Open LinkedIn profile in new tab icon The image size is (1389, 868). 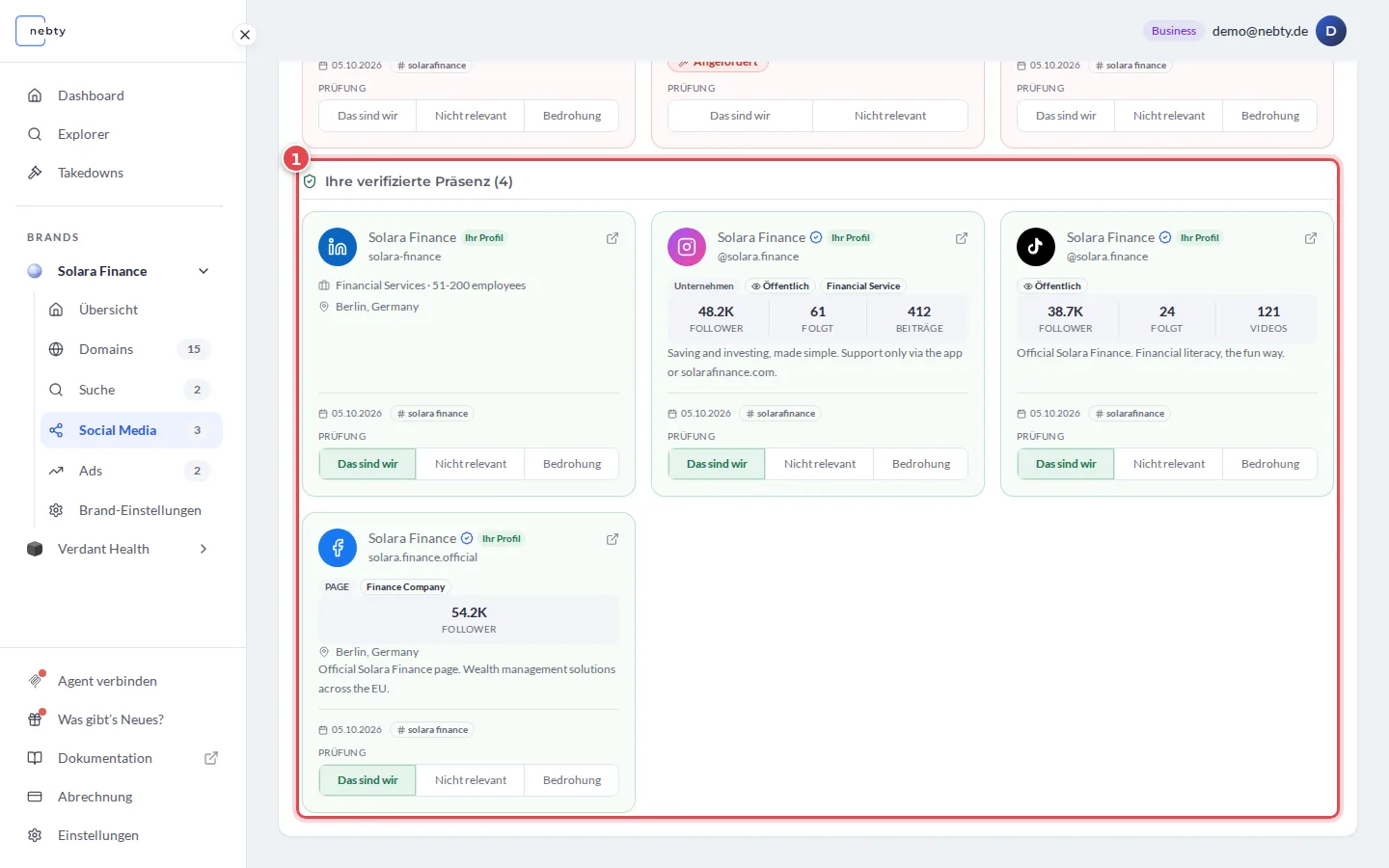tap(613, 238)
